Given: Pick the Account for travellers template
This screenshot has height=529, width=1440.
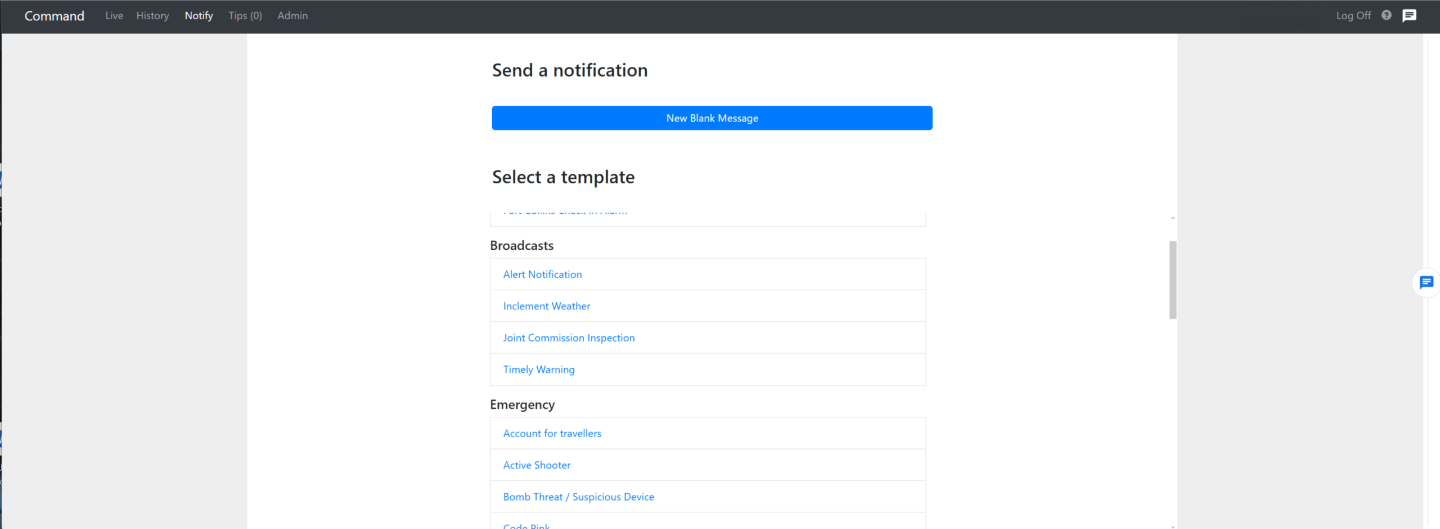Looking at the screenshot, I should pos(552,434).
